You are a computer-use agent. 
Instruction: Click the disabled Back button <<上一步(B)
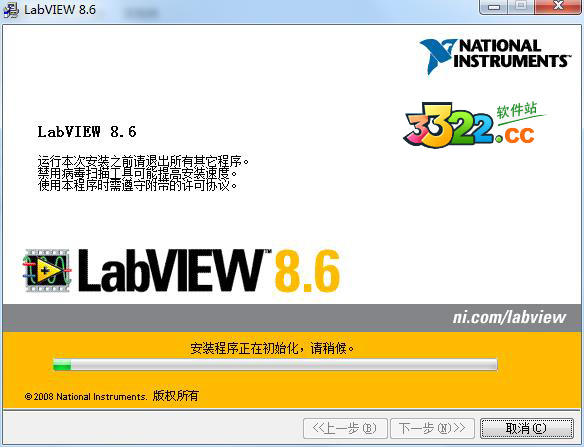(345, 428)
